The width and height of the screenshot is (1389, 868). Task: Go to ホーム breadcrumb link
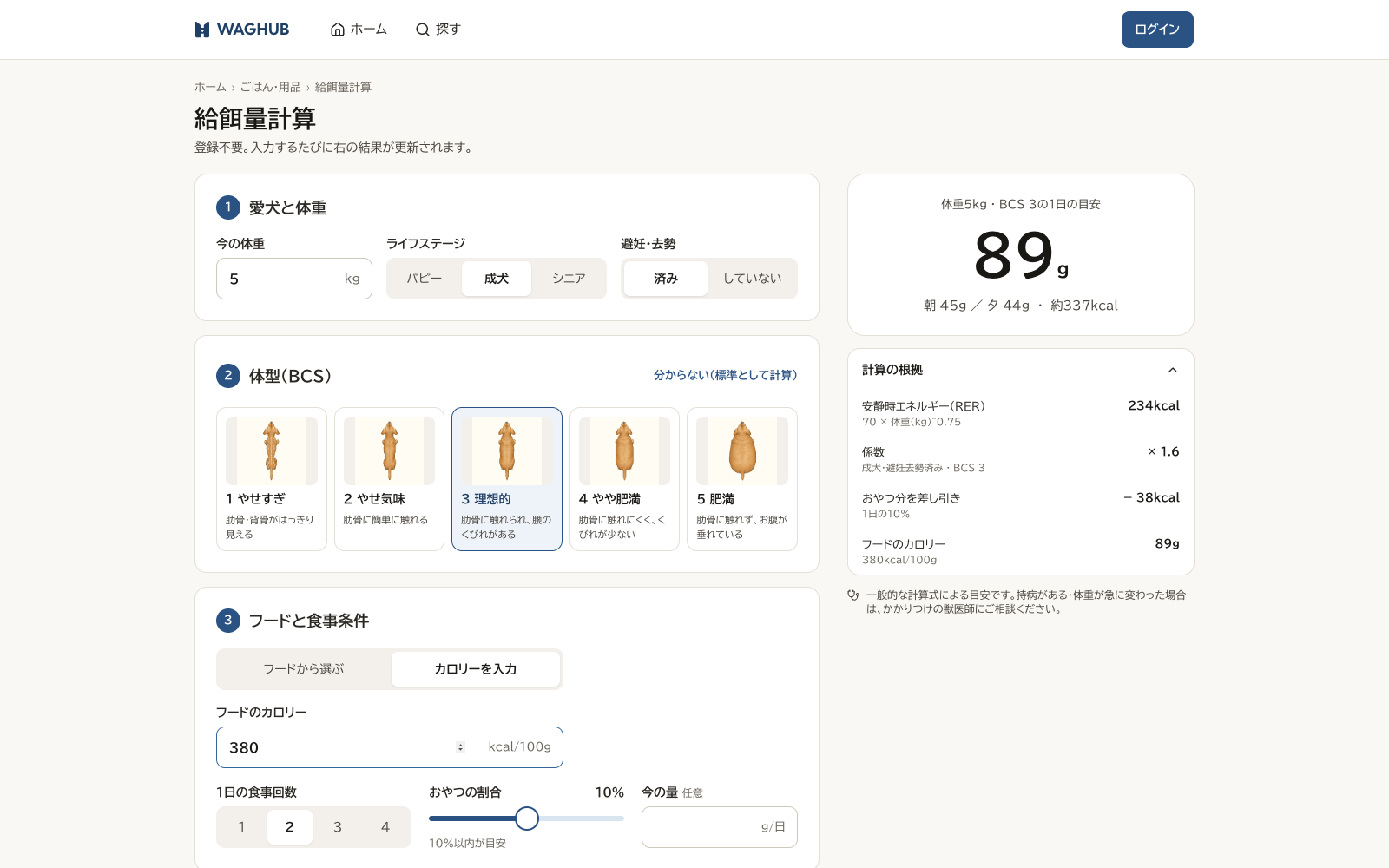[x=210, y=87]
